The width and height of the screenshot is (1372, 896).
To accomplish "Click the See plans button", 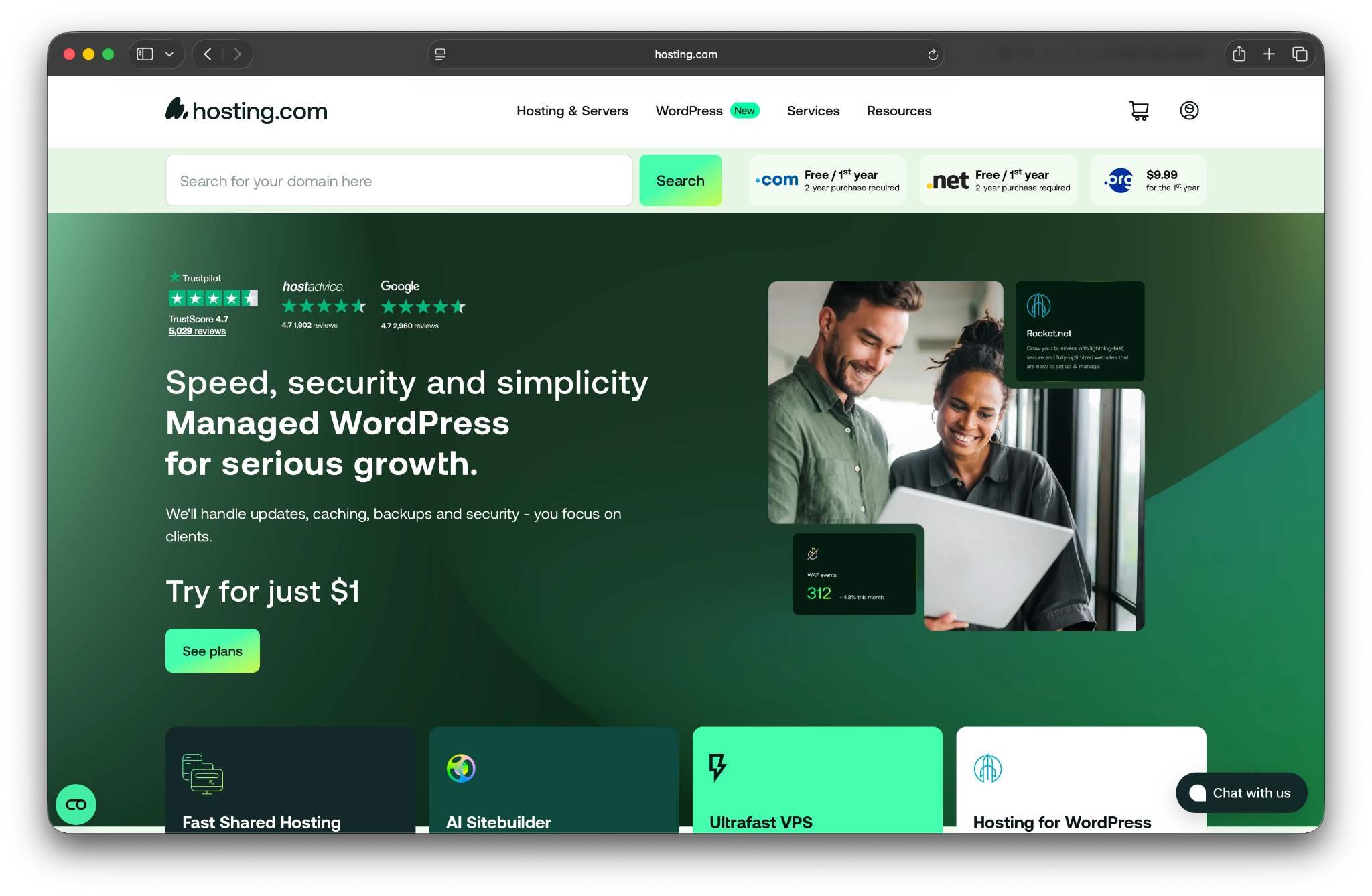I will 212,651.
